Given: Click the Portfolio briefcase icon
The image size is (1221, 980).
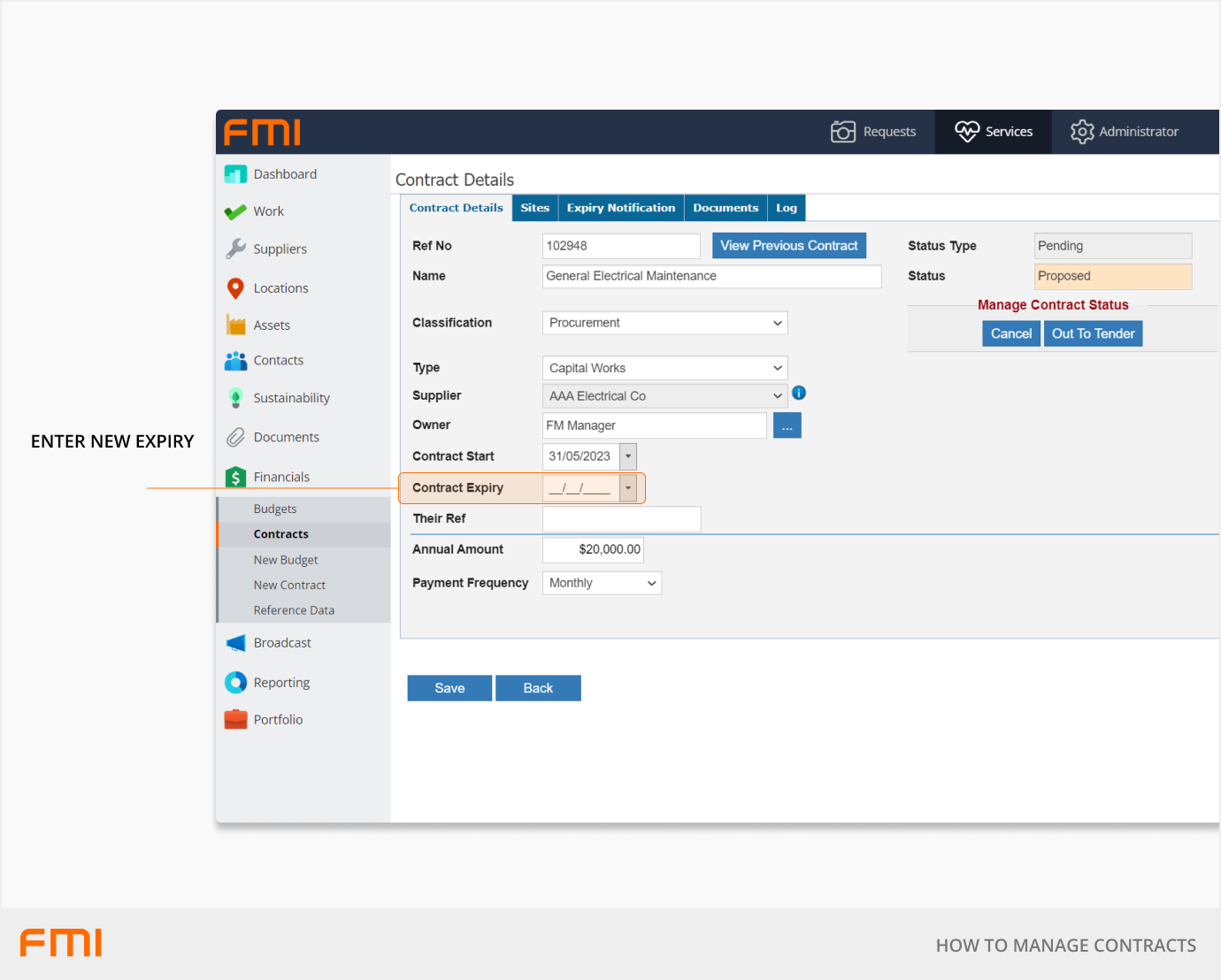Looking at the screenshot, I should click(x=235, y=720).
